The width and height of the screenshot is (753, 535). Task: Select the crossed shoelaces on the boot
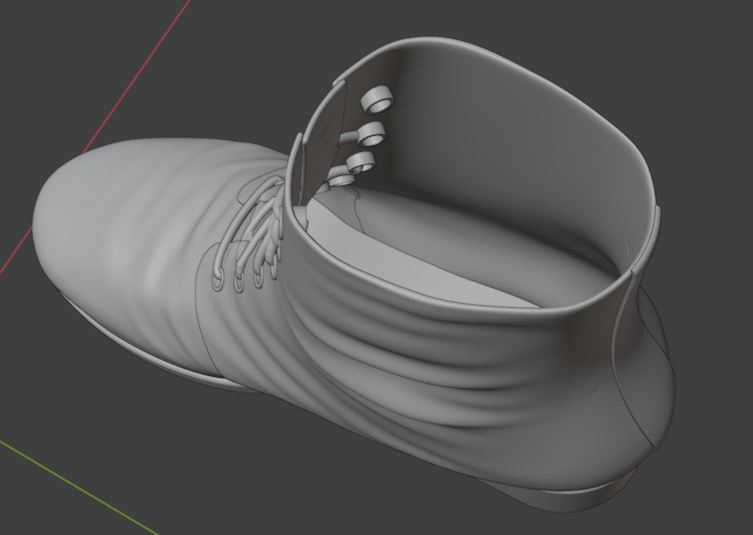click(250, 231)
